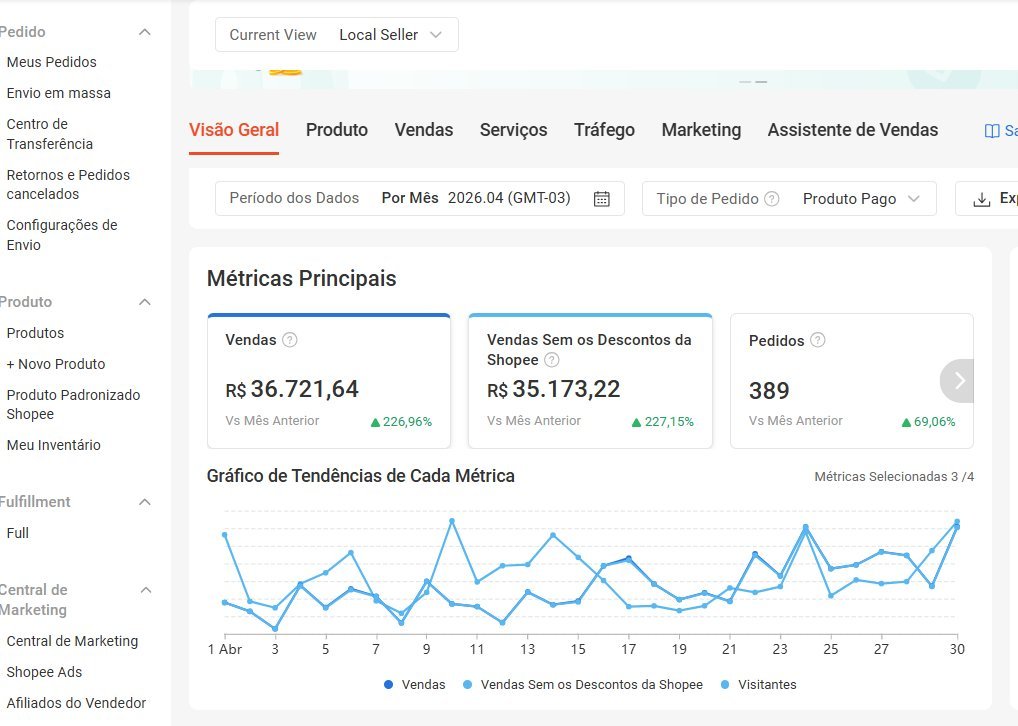
Task: Open Central de Marketing link
Action: [x=72, y=642]
